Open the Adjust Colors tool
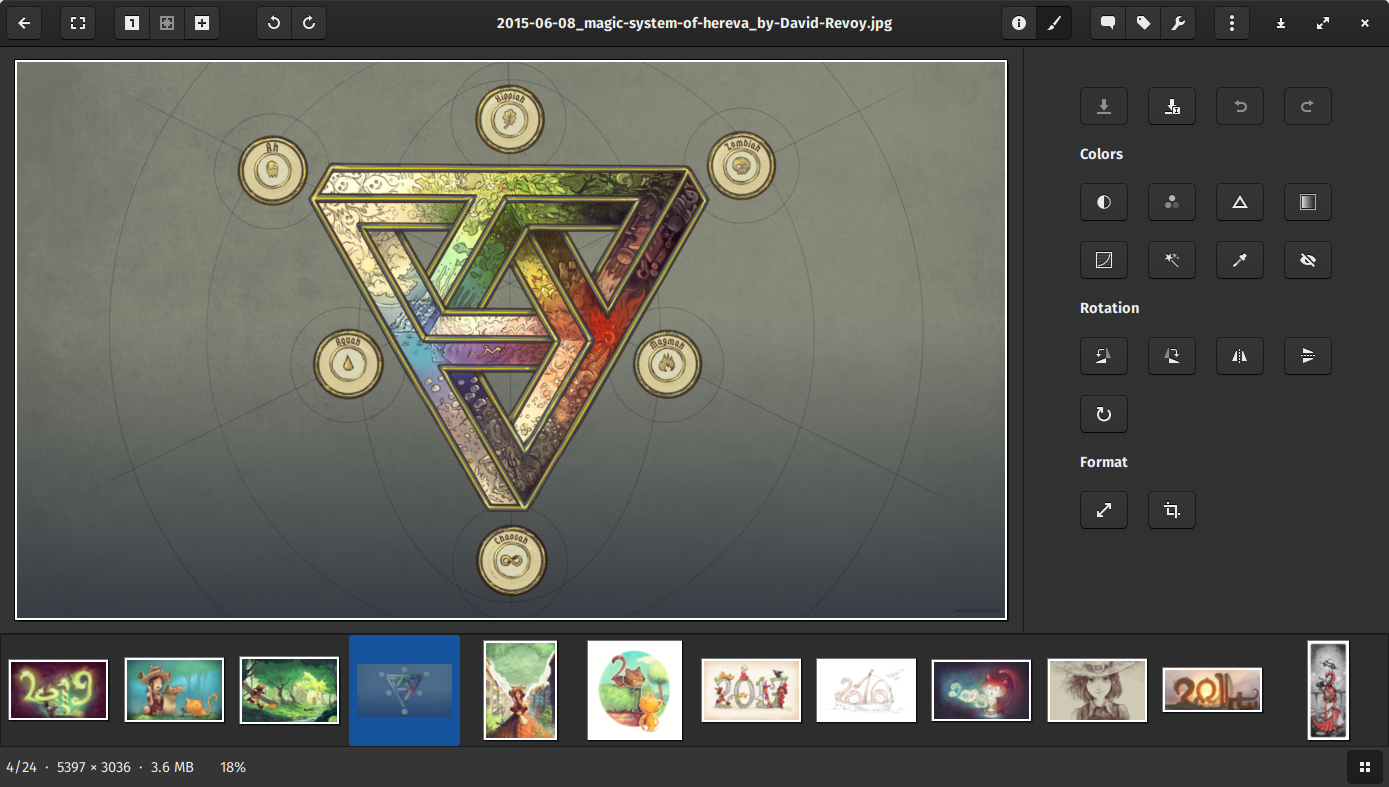The image size is (1389, 787). [x=1172, y=202]
